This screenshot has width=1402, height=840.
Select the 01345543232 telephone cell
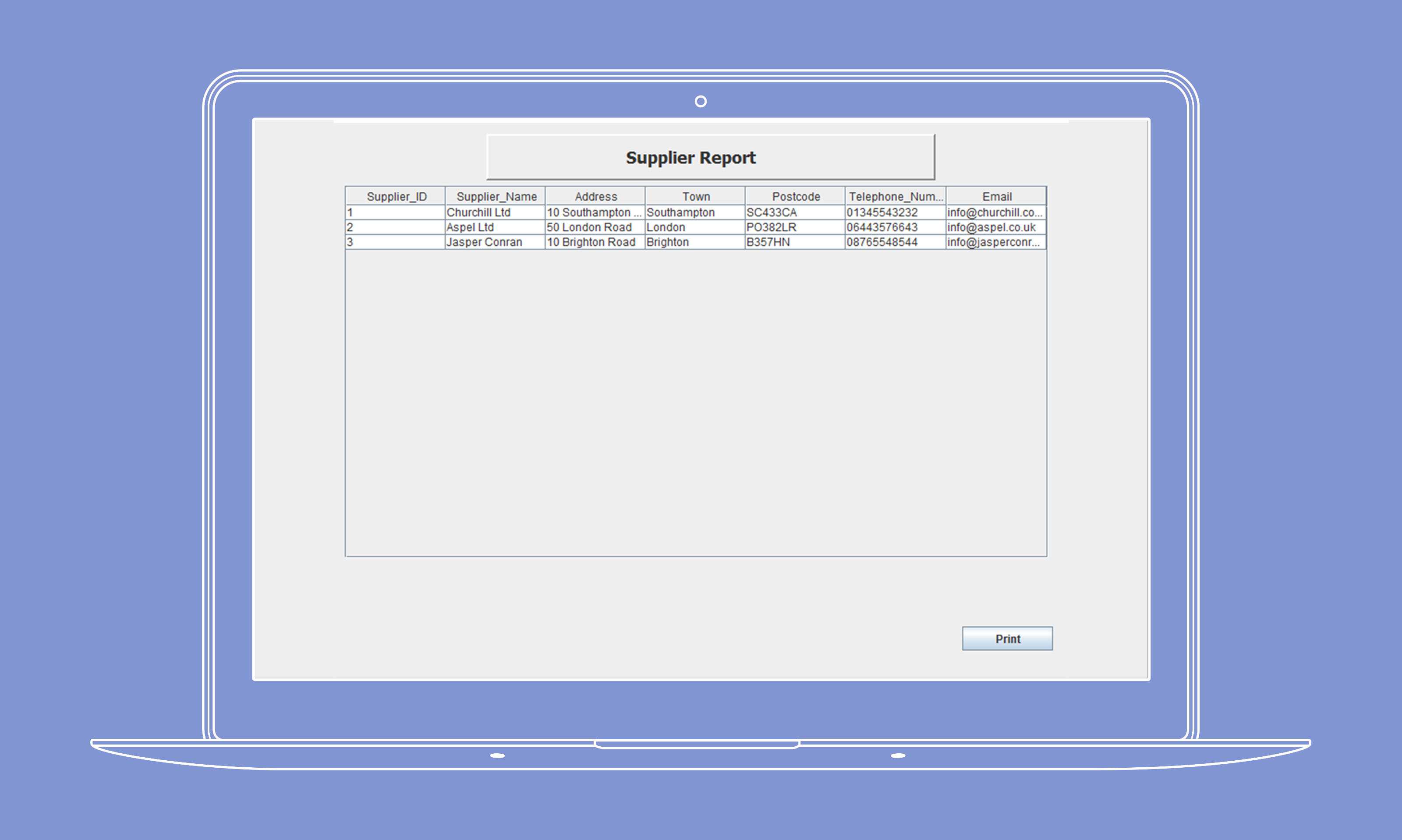tap(896, 212)
